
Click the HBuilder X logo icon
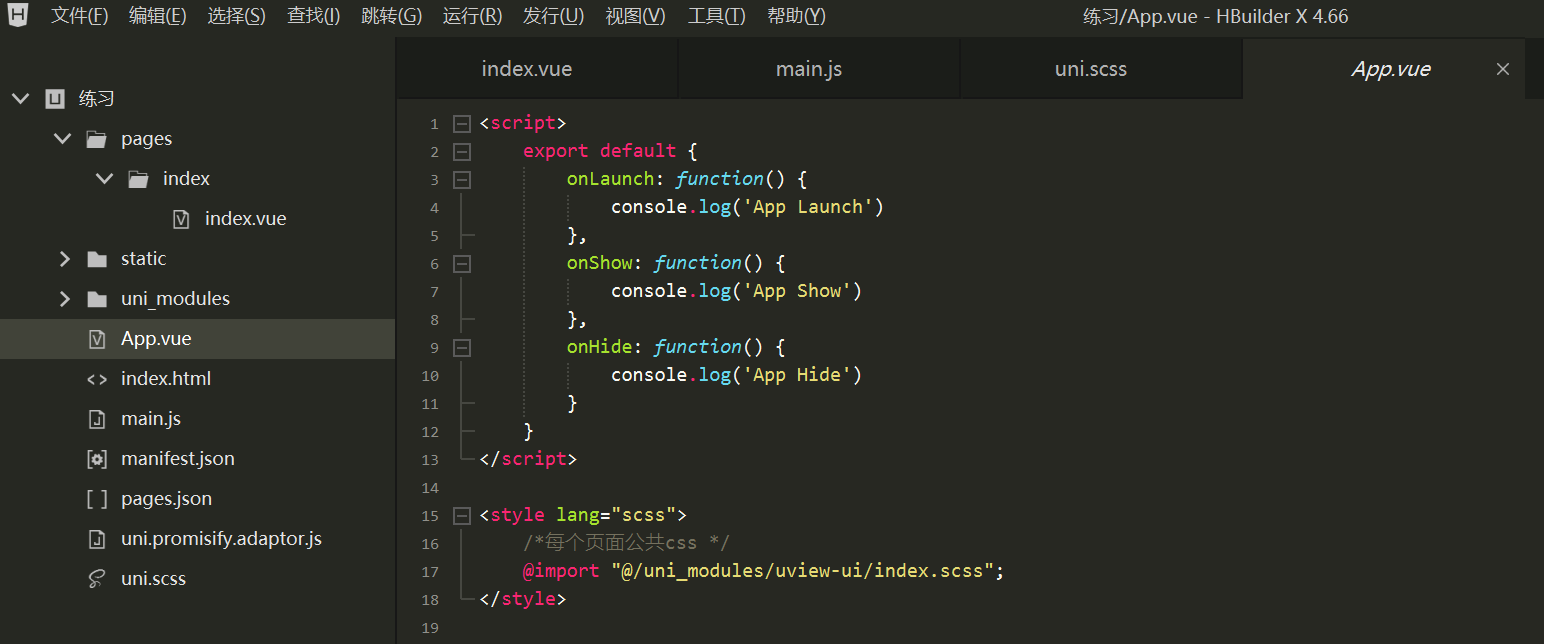click(17, 15)
